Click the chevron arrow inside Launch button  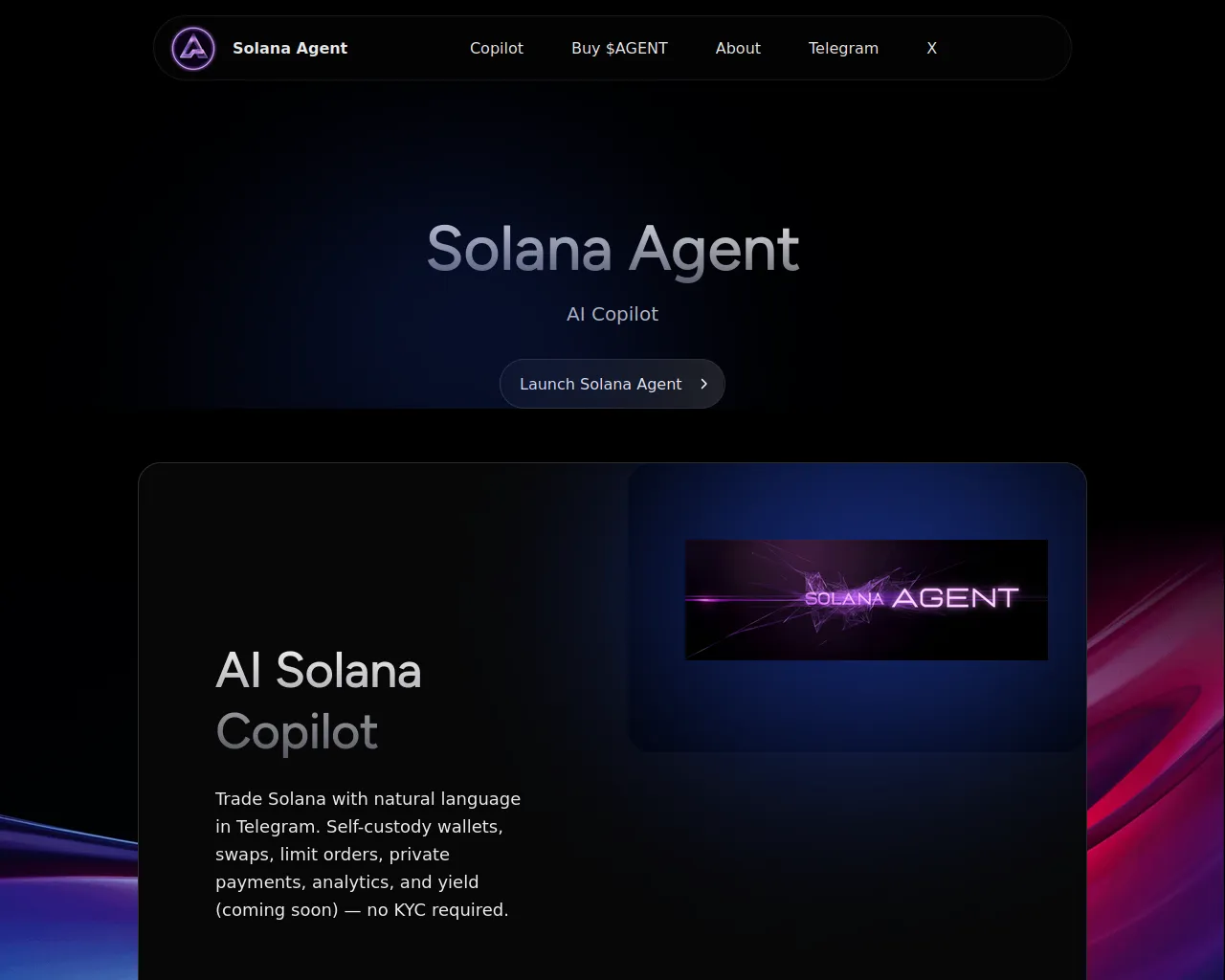(703, 384)
